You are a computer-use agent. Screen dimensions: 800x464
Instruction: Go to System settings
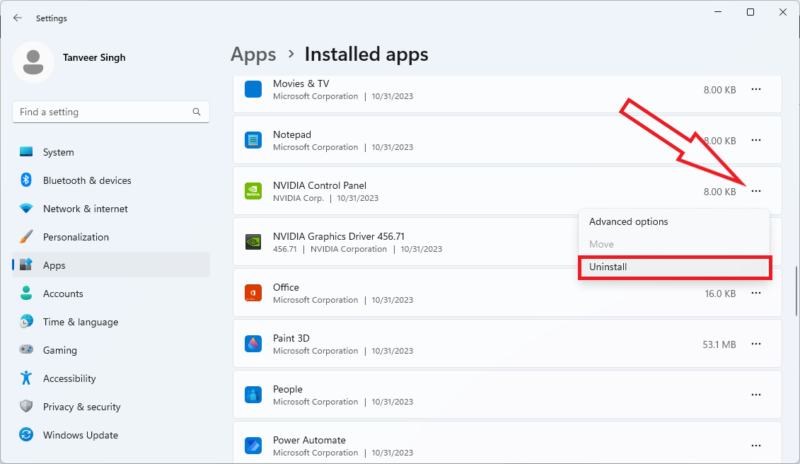111,152
